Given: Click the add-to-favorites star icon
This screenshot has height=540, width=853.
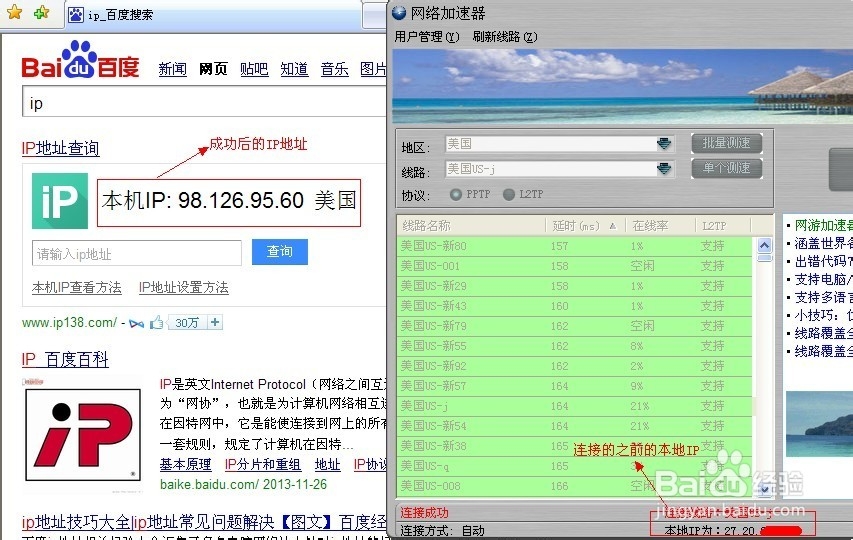Looking at the screenshot, I should click(42, 13).
